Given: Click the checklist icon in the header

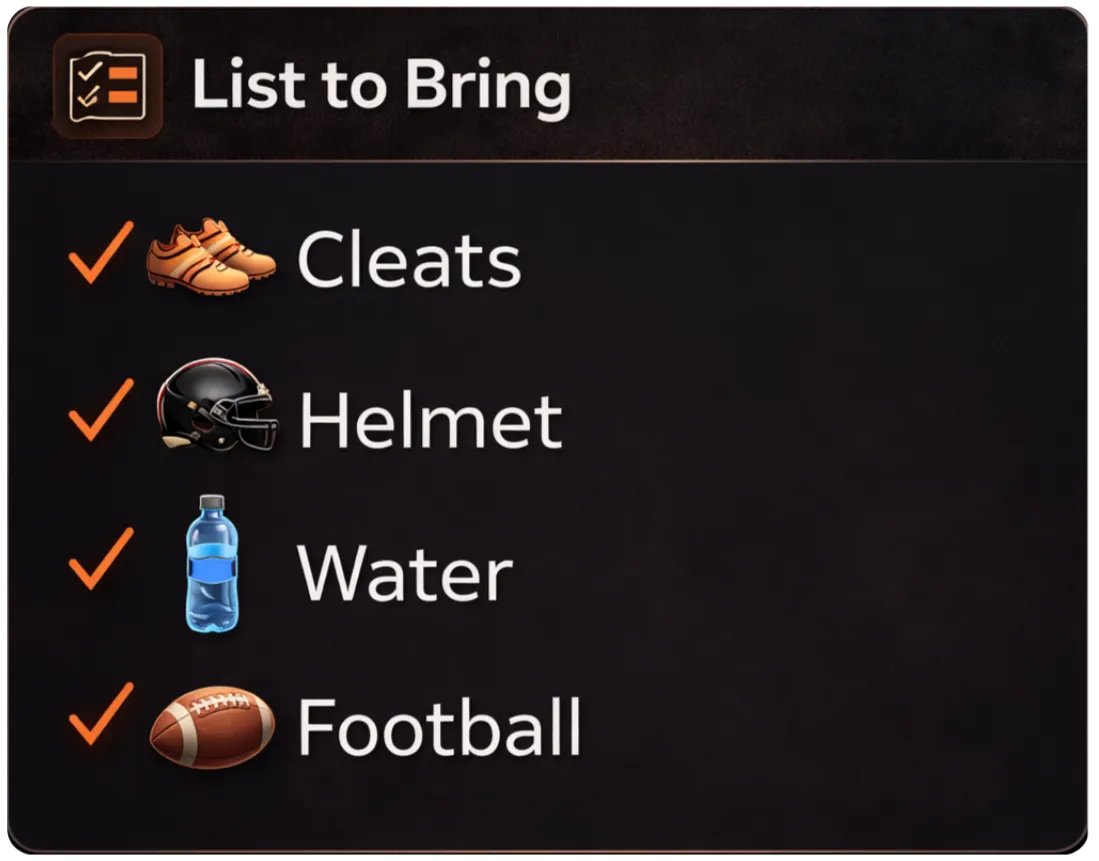Looking at the screenshot, I should [108, 86].
